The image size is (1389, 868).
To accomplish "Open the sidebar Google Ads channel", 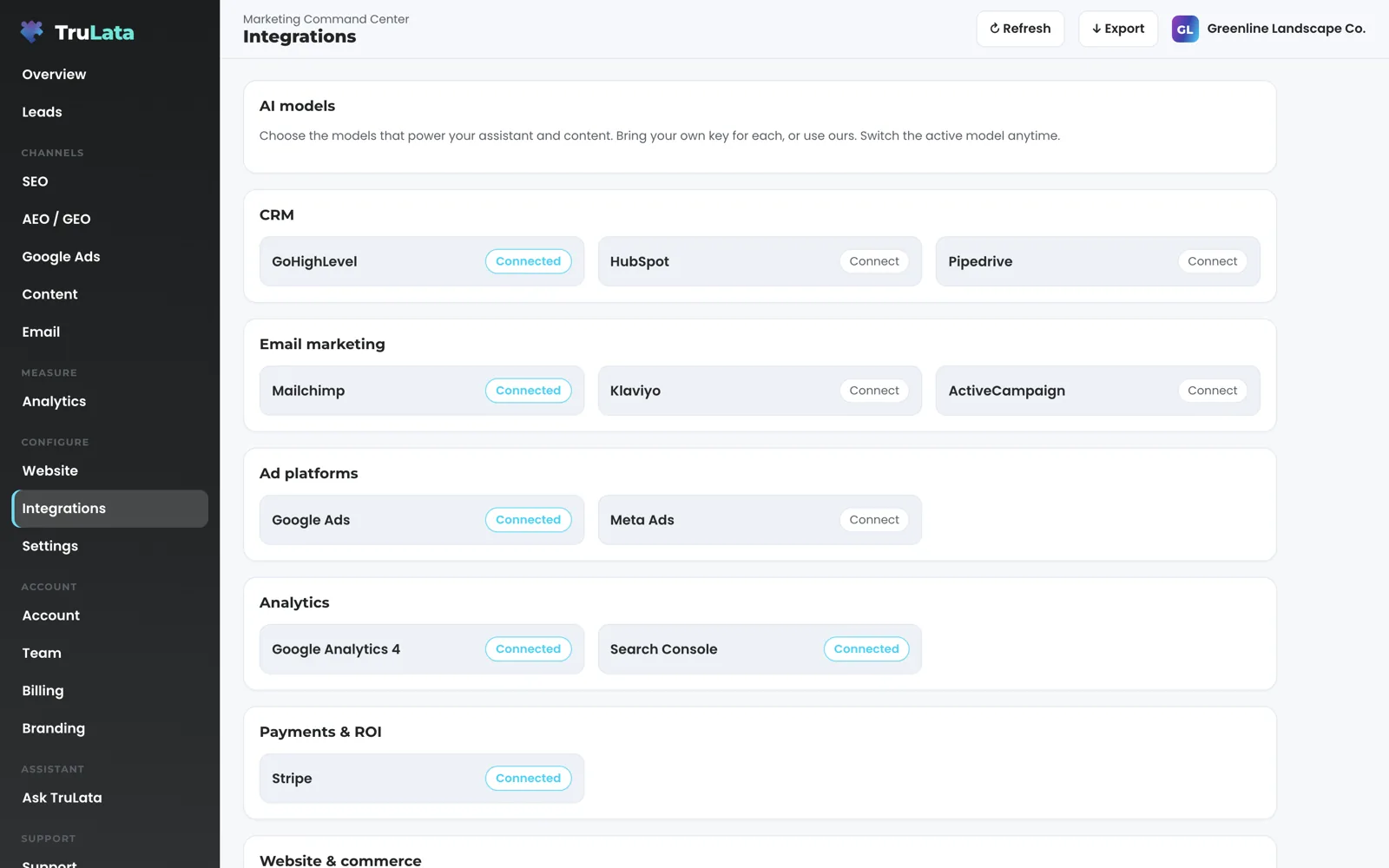I will click(109, 257).
